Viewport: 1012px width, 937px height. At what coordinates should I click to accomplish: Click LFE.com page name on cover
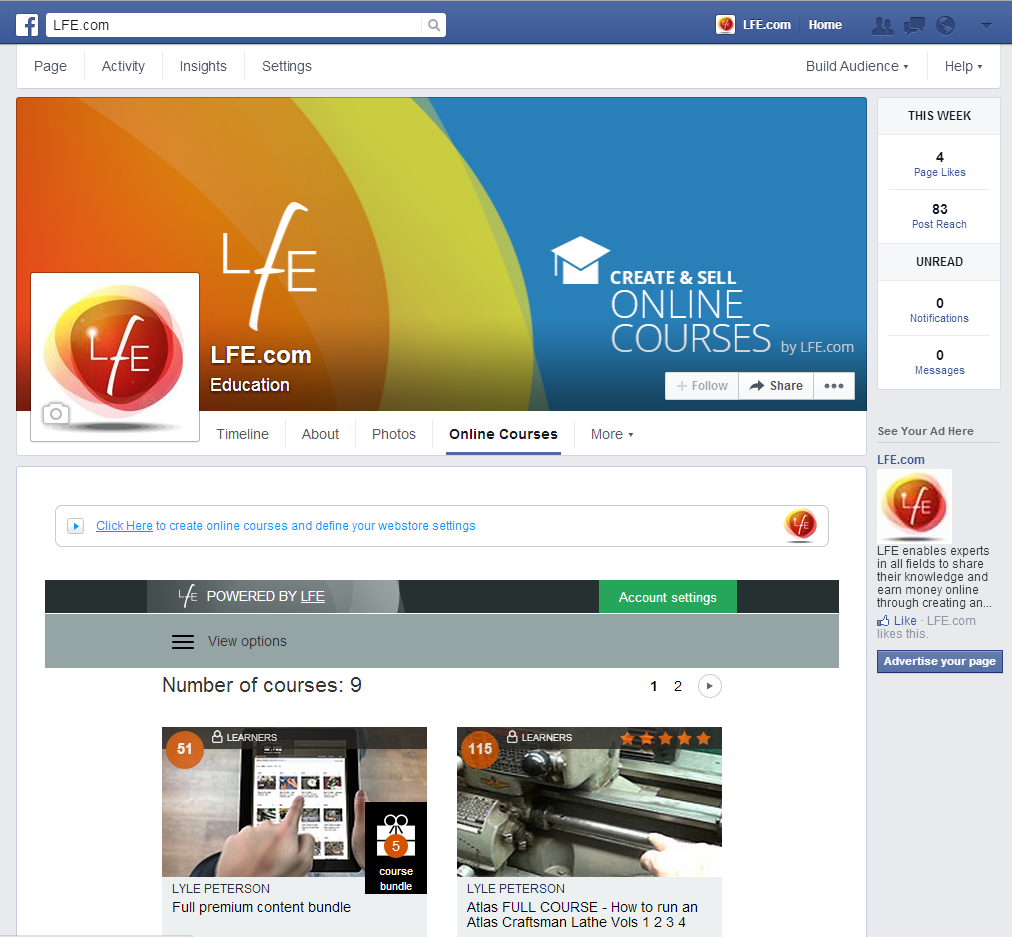coord(261,355)
